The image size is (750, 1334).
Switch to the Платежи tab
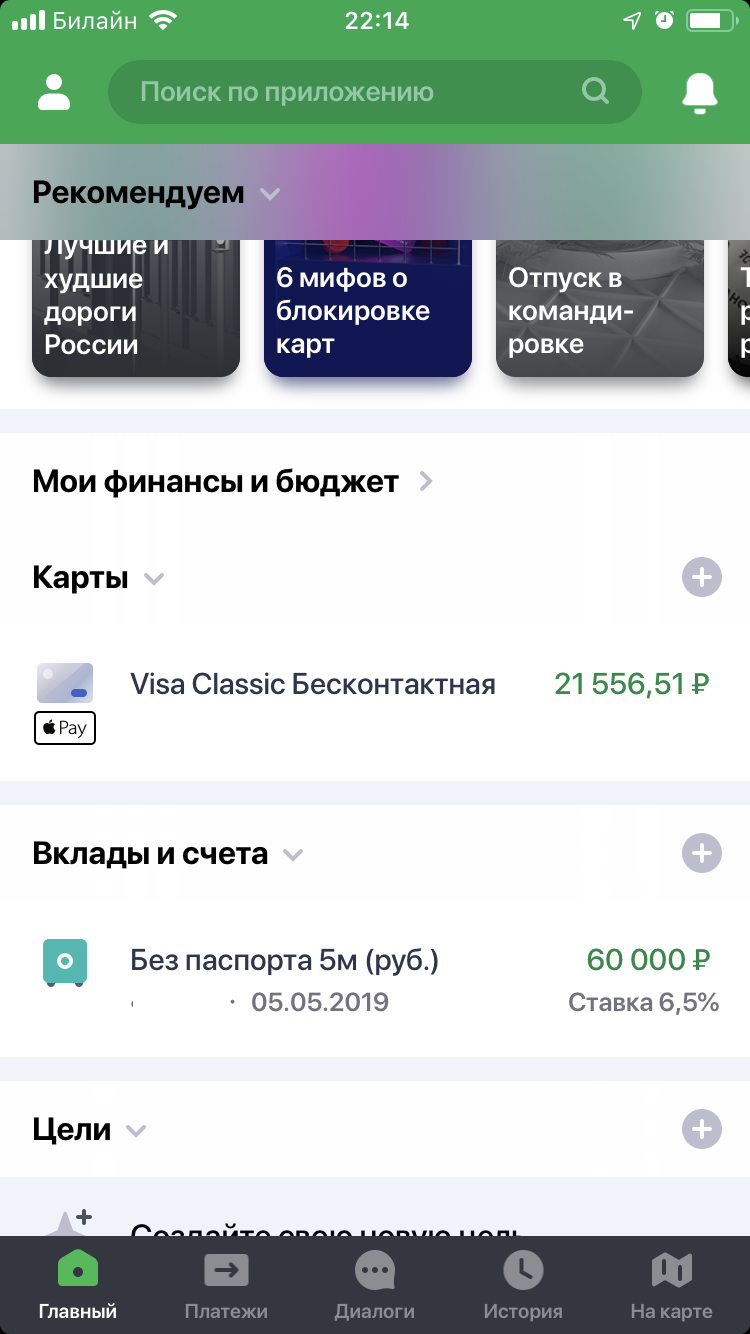pyautogui.click(x=226, y=1286)
